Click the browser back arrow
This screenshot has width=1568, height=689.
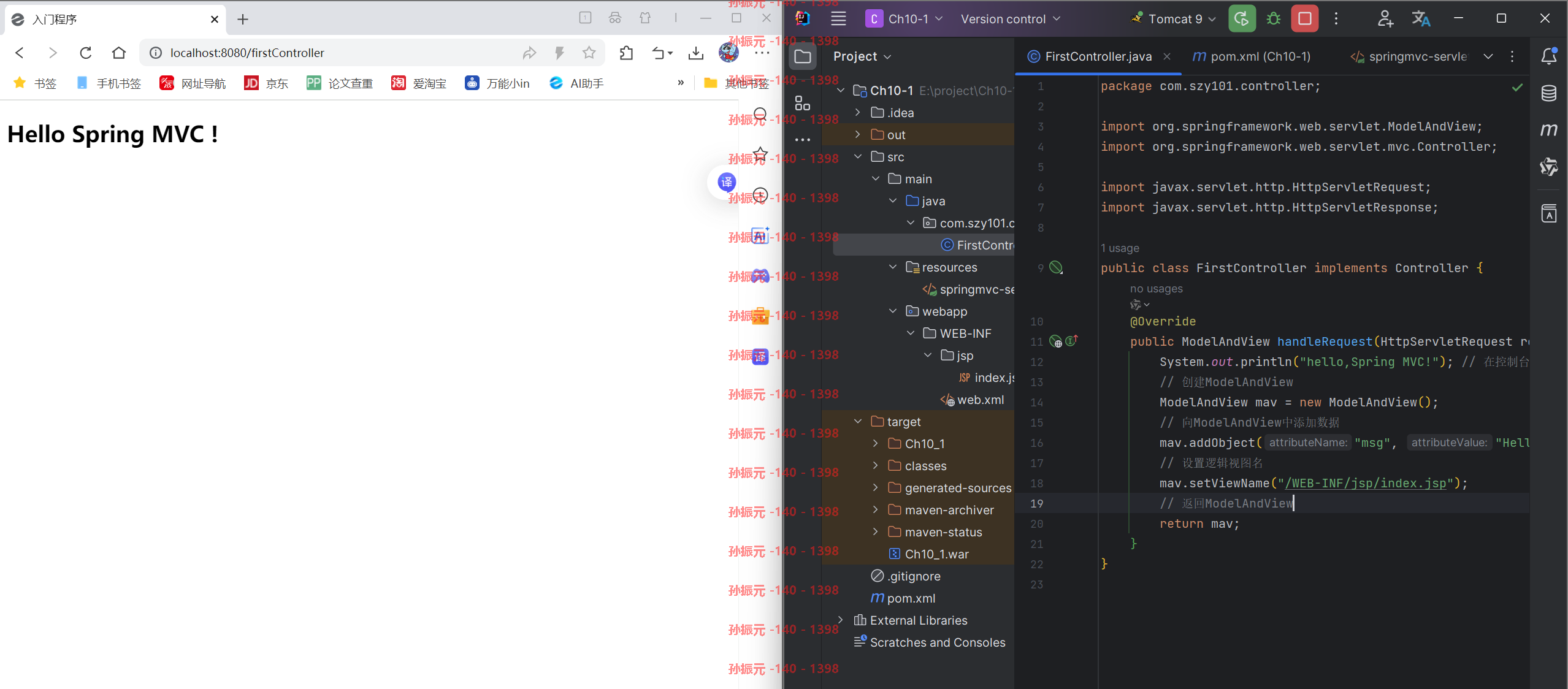pos(20,53)
